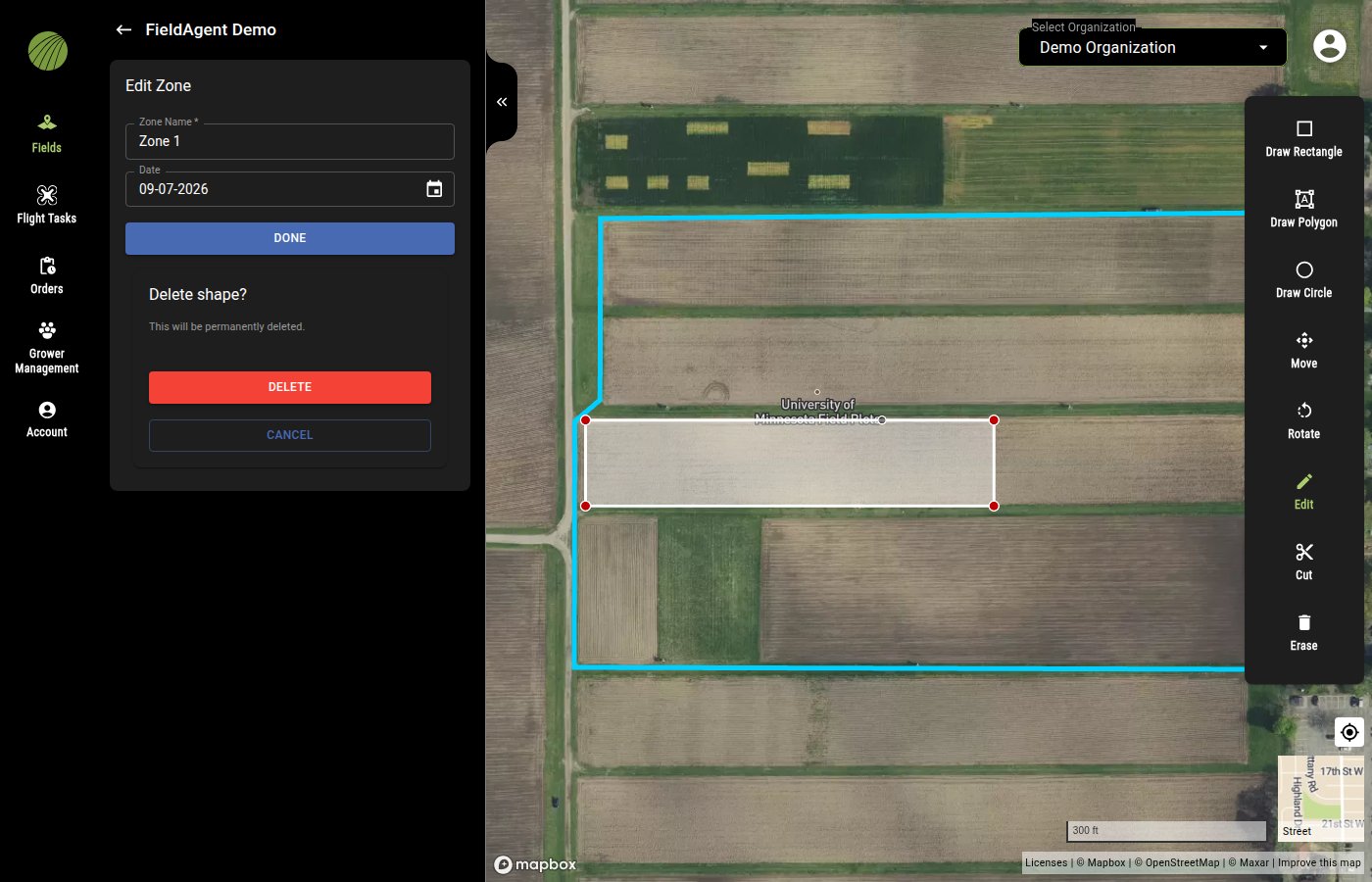
Task: Open the Fields section
Action: coord(47,134)
